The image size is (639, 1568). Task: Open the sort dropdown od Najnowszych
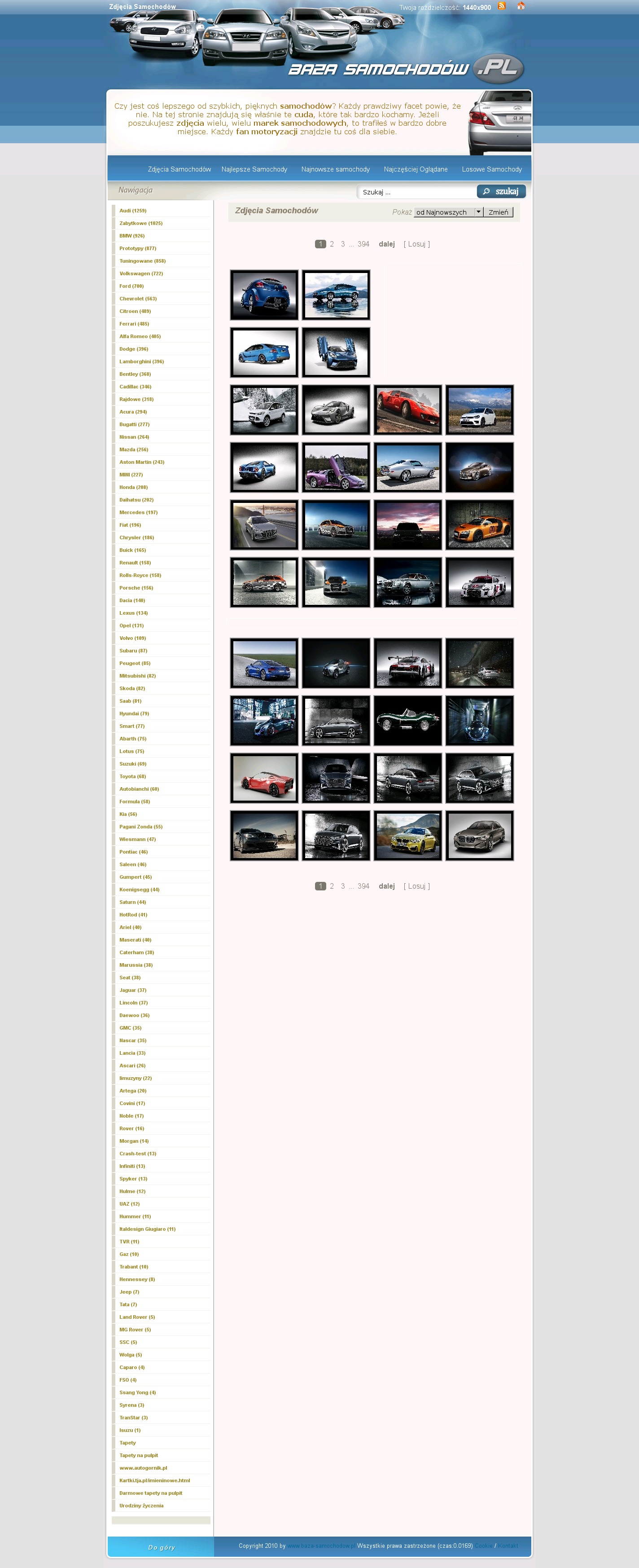point(448,212)
